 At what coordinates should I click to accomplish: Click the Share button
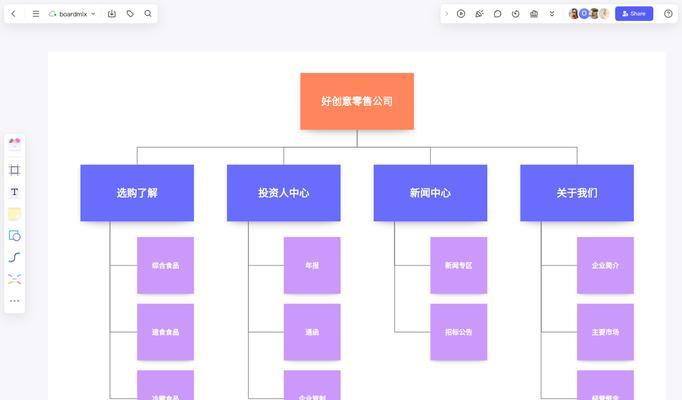(x=634, y=14)
